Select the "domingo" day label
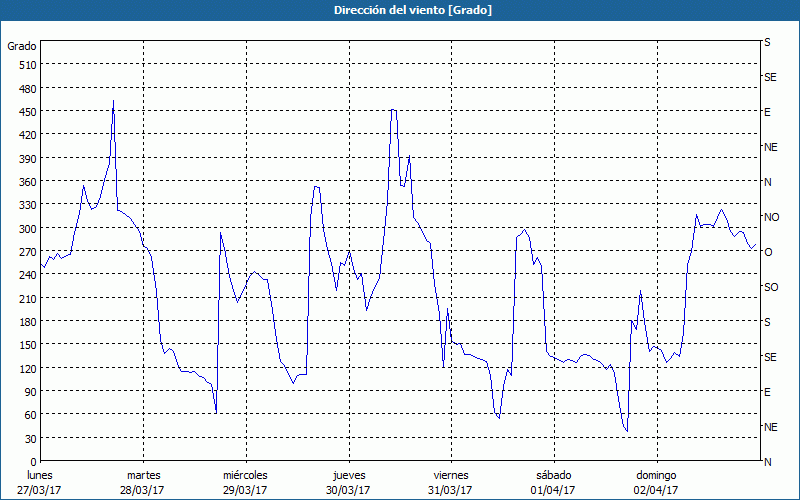Image resolution: width=800 pixels, height=500 pixels. (655, 475)
